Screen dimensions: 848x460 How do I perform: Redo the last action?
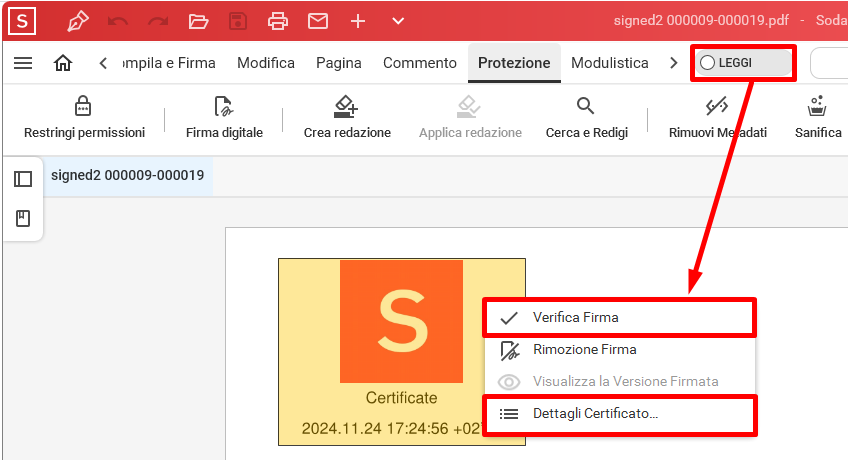pyautogui.click(x=158, y=22)
